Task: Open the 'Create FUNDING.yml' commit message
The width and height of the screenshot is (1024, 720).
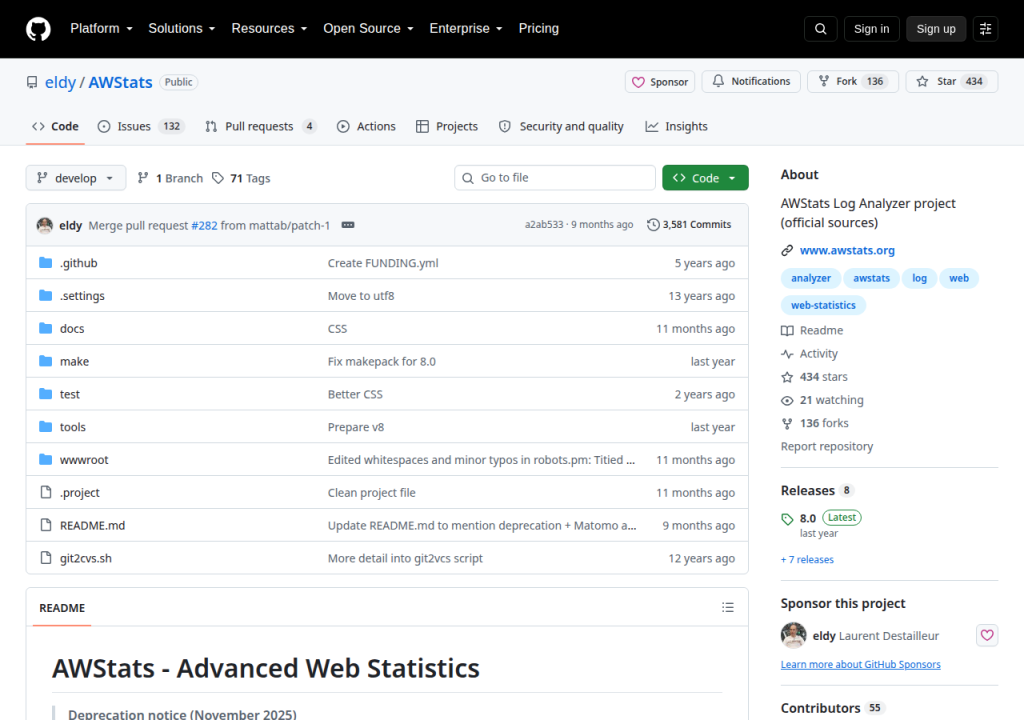Action: [383, 263]
